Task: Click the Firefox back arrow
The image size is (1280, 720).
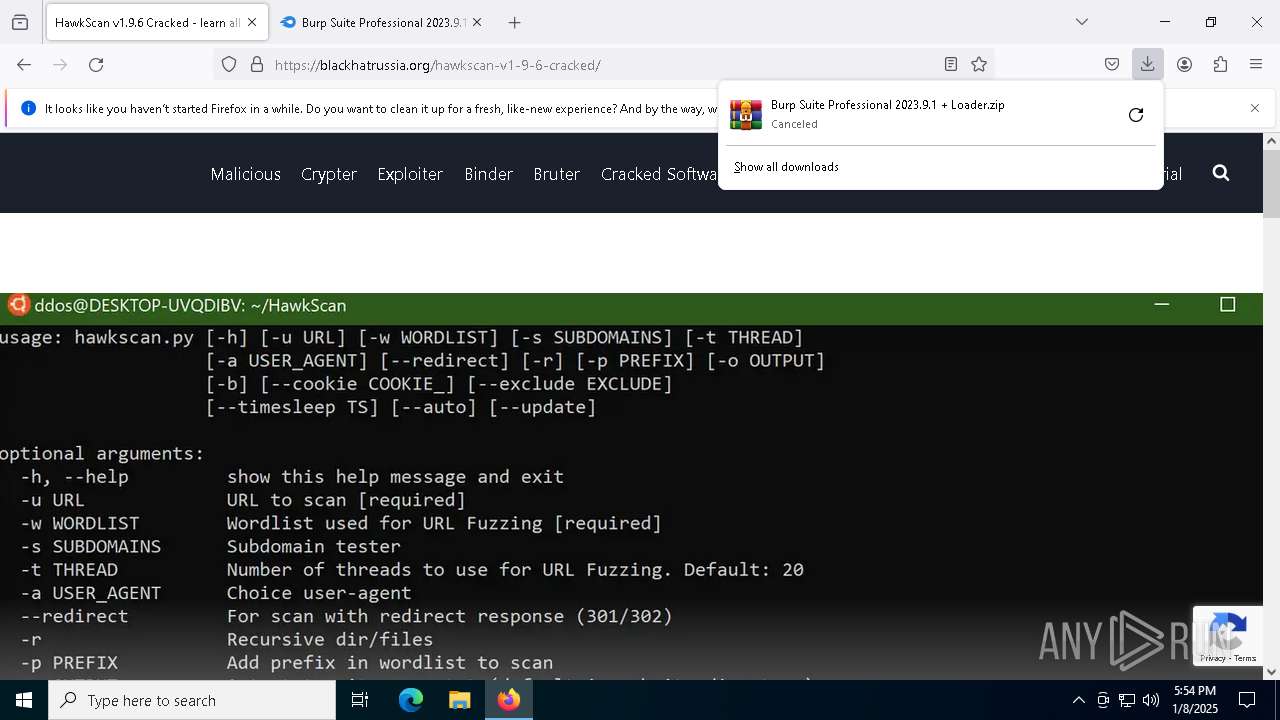Action: coord(24,65)
